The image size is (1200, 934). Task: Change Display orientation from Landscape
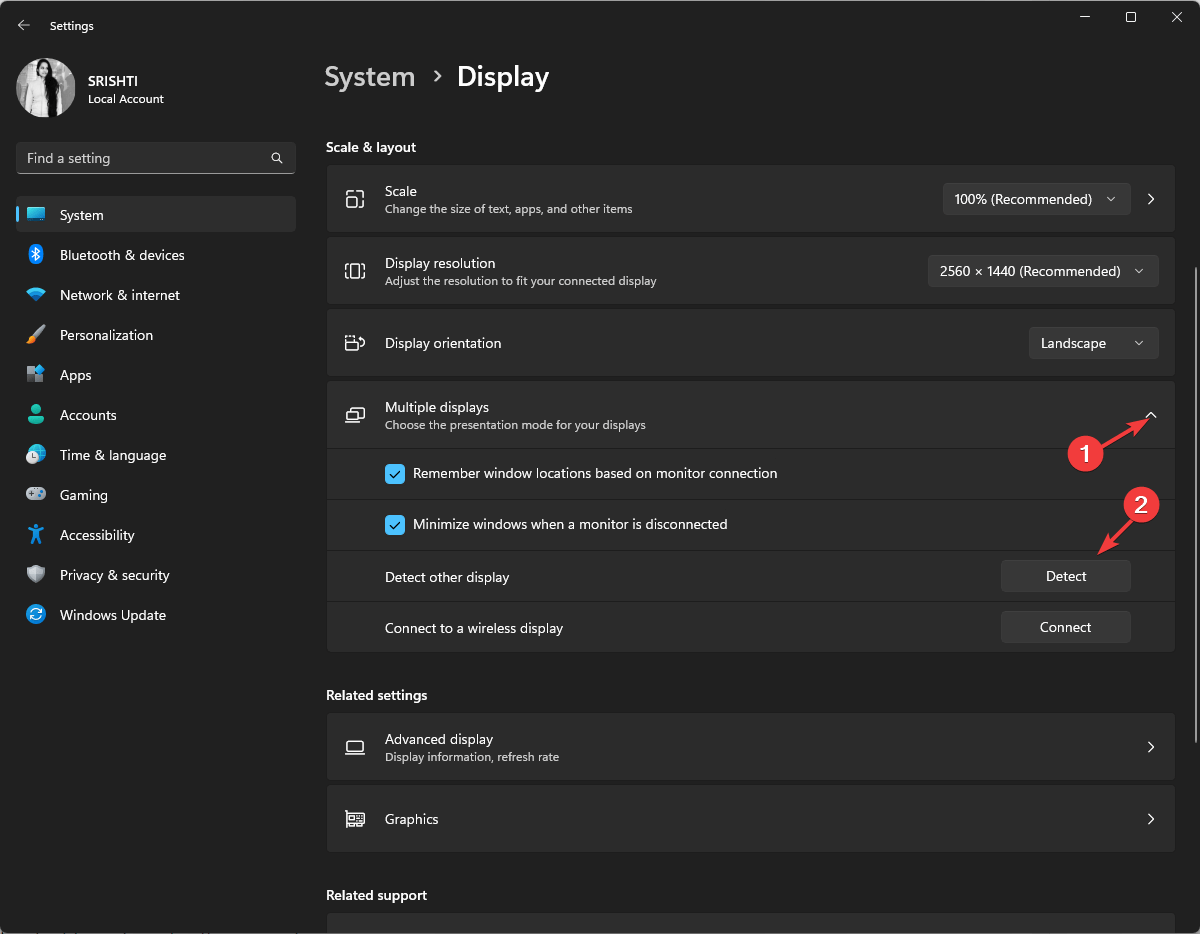(x=1093, y=342)
